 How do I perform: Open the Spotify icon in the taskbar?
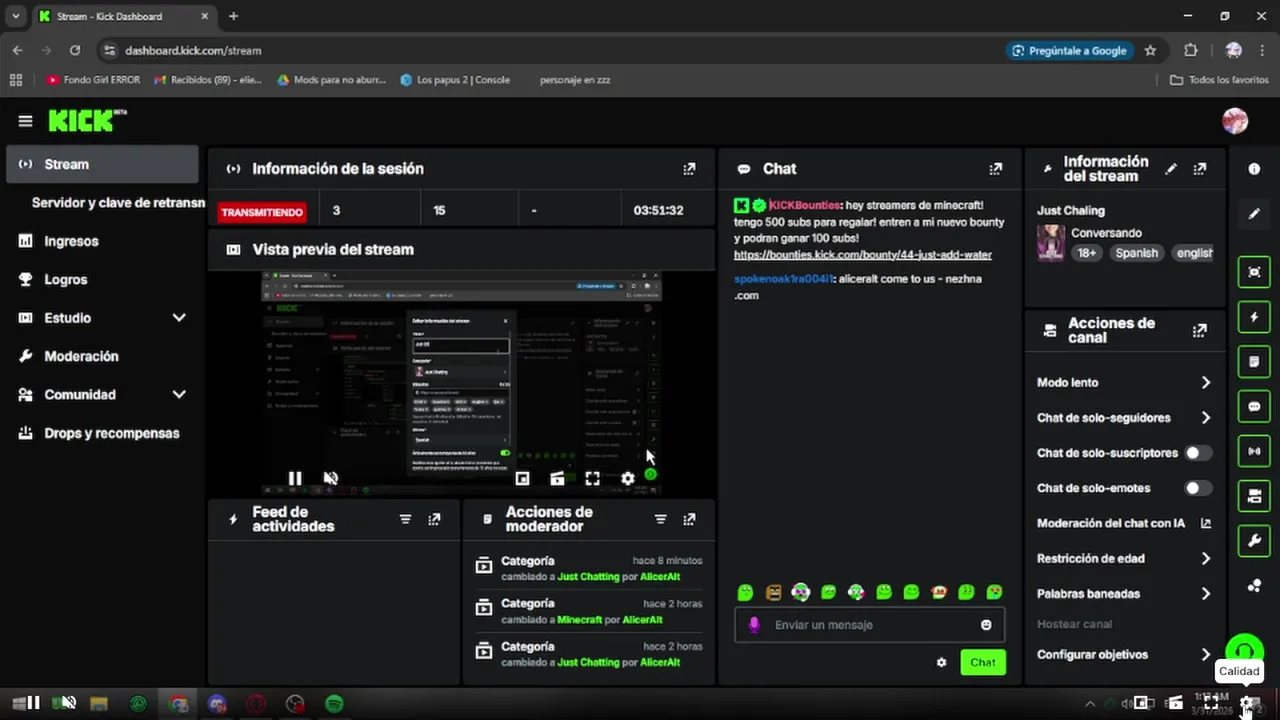(334, 704)
